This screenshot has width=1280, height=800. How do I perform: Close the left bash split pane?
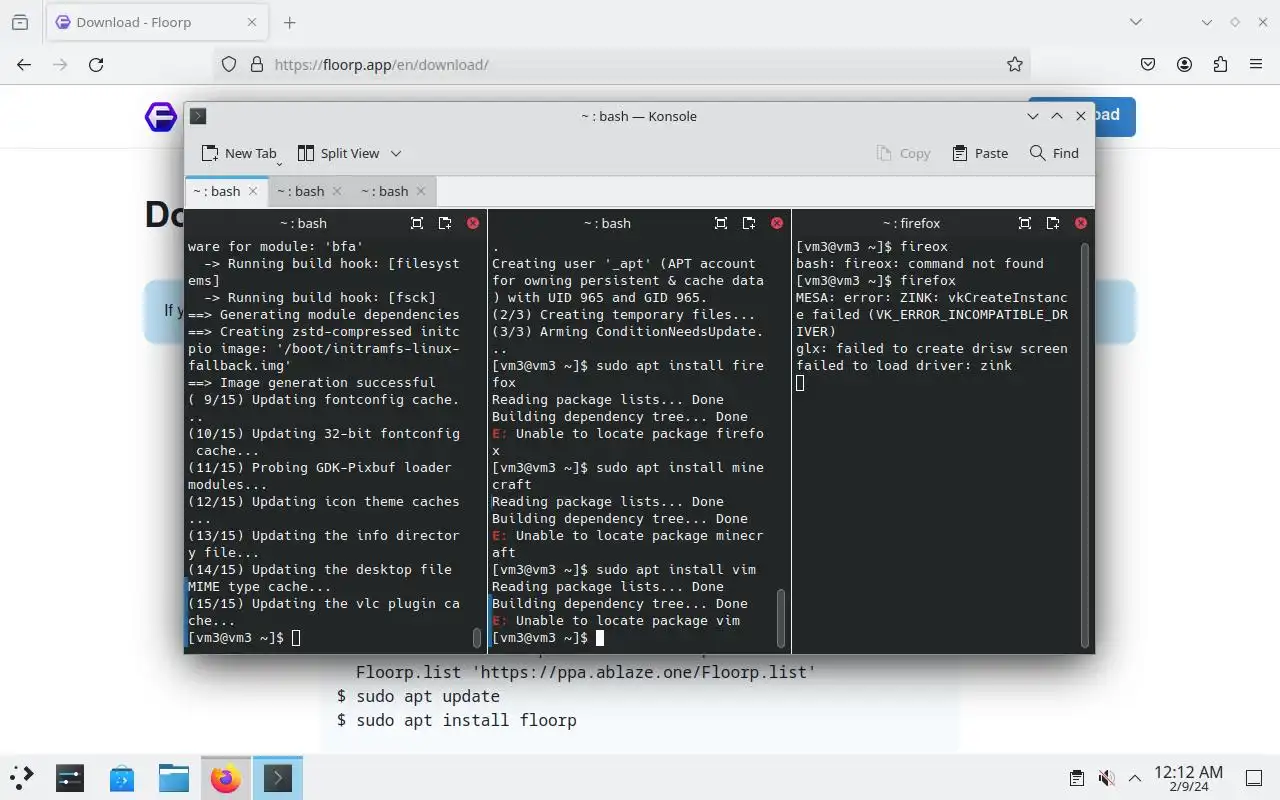point(473,223)
